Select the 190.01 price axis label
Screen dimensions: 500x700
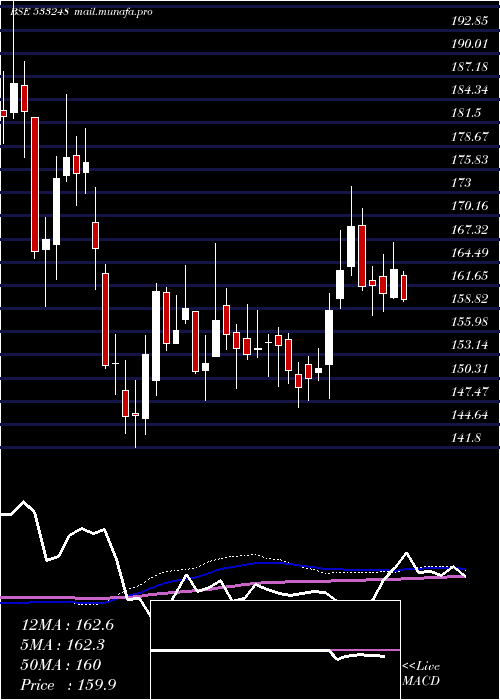click(469, 43)
